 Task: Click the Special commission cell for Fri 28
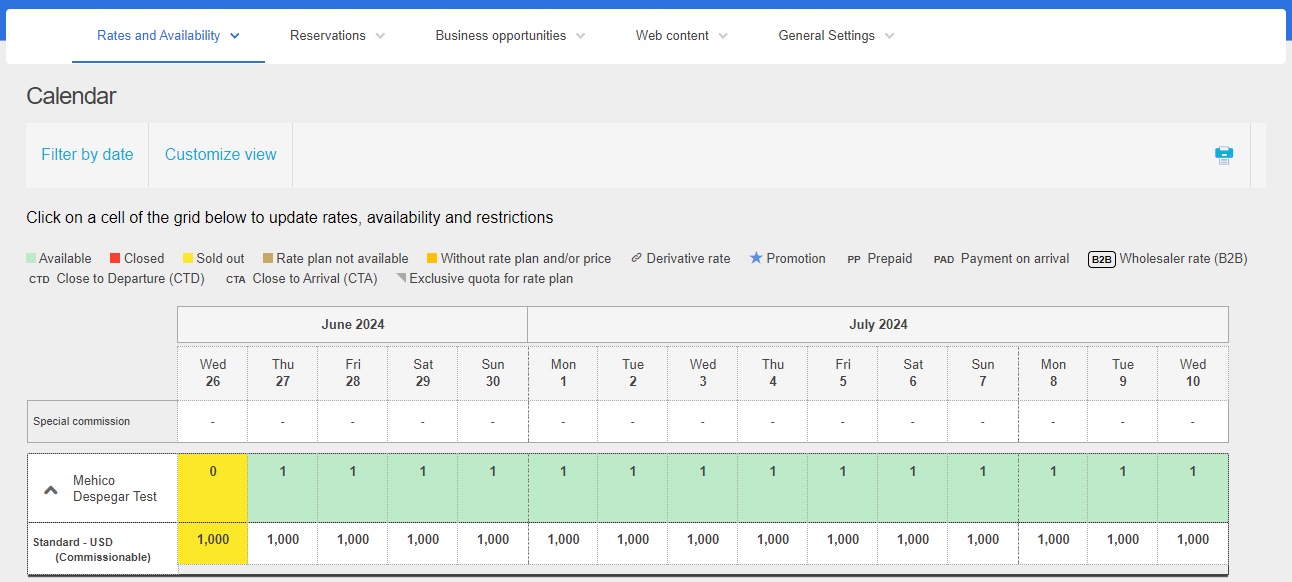353,422
